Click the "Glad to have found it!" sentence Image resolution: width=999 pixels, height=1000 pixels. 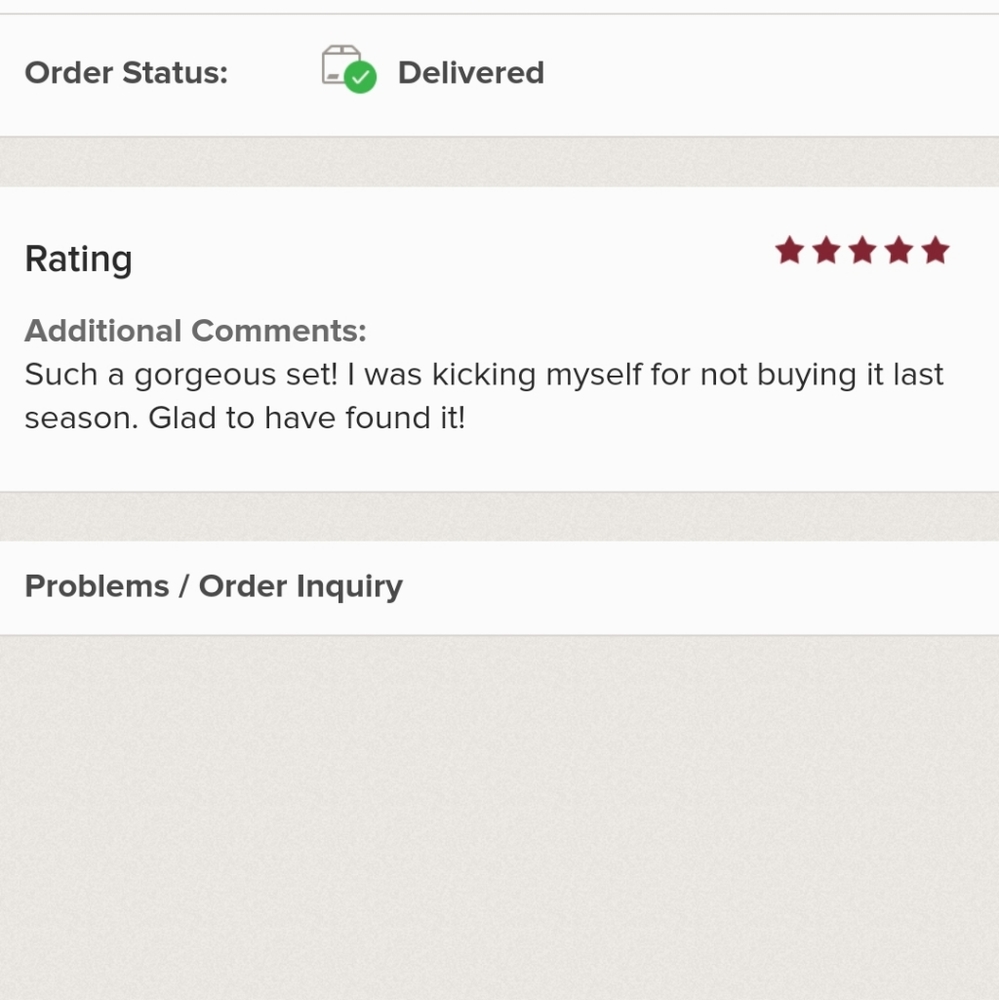pos(307,418)
